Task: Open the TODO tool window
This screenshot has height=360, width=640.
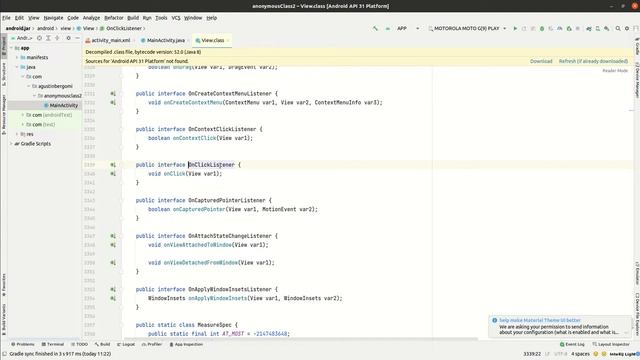Action: [79, 344]
